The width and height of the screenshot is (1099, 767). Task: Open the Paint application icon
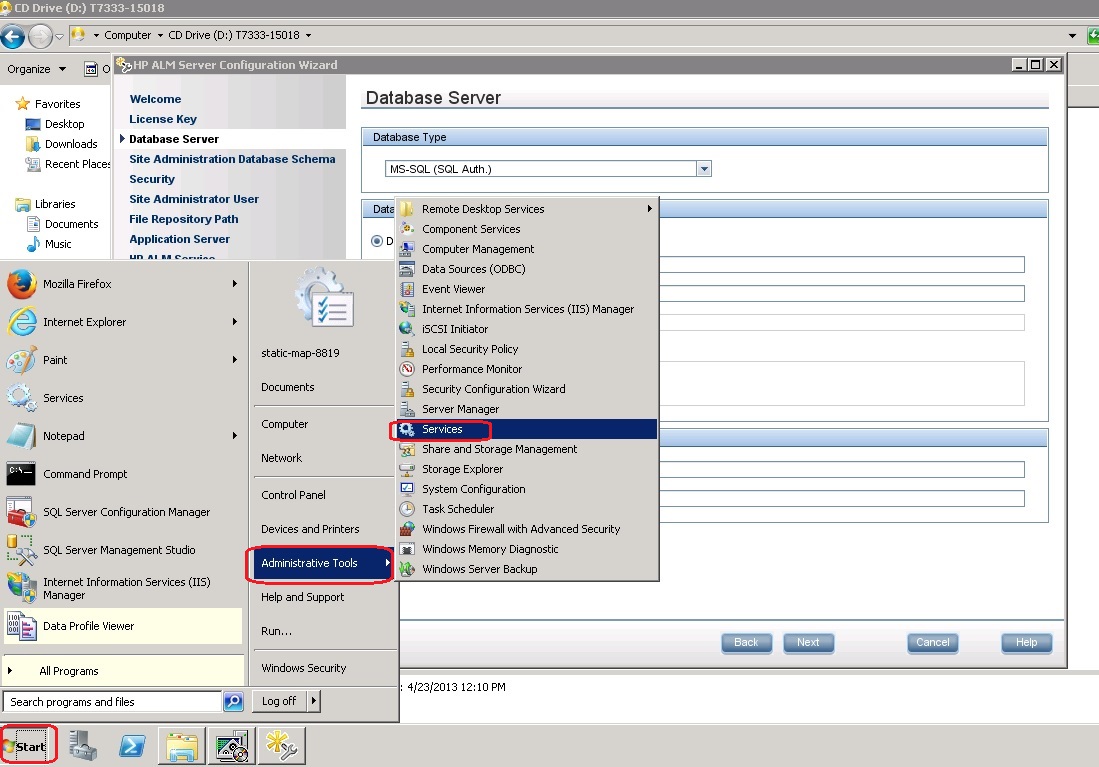click(21, 360)
